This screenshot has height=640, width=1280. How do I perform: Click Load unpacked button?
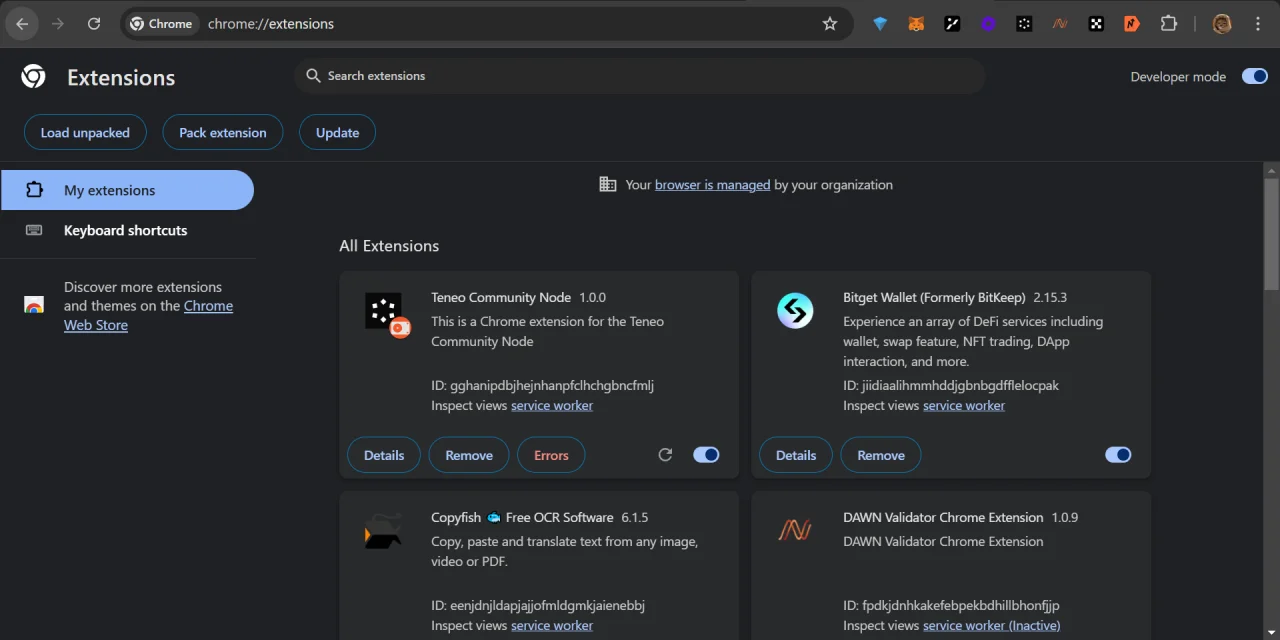85,132
